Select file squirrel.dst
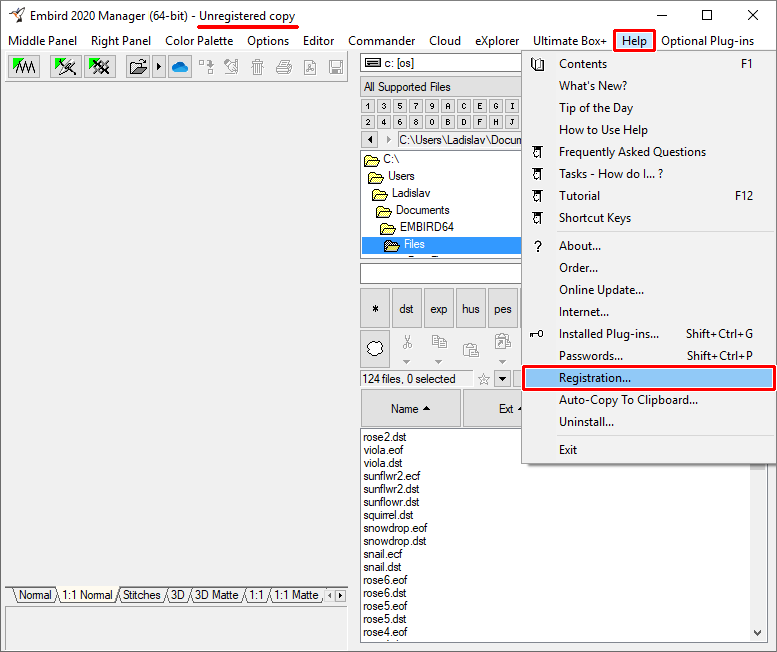Image resolution: width=777 pixels, height=652 pixels. point(388,515)
